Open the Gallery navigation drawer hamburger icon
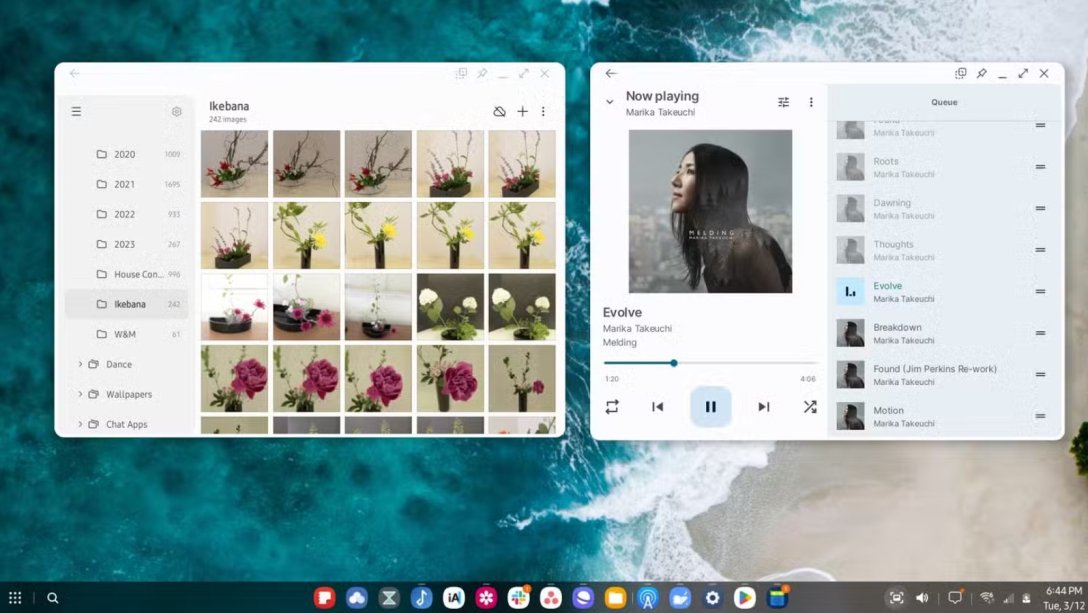1088x613 pixels. (x=76, y=111)
